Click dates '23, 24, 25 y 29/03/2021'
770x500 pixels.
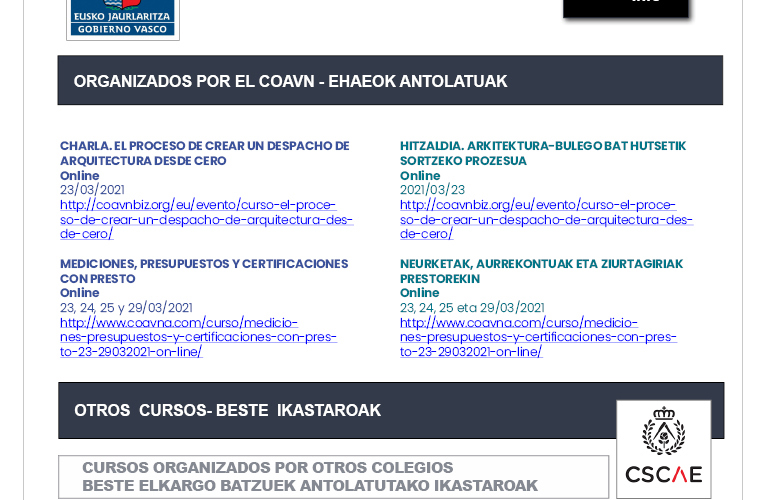[126, 307]
